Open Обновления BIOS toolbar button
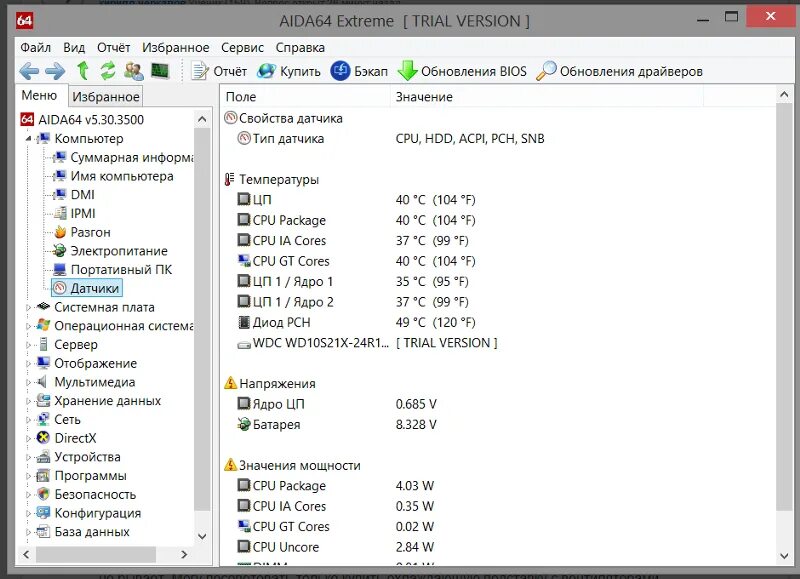Image resolution: width=800 pixels, height=579 pixels. tap(462, 71)
